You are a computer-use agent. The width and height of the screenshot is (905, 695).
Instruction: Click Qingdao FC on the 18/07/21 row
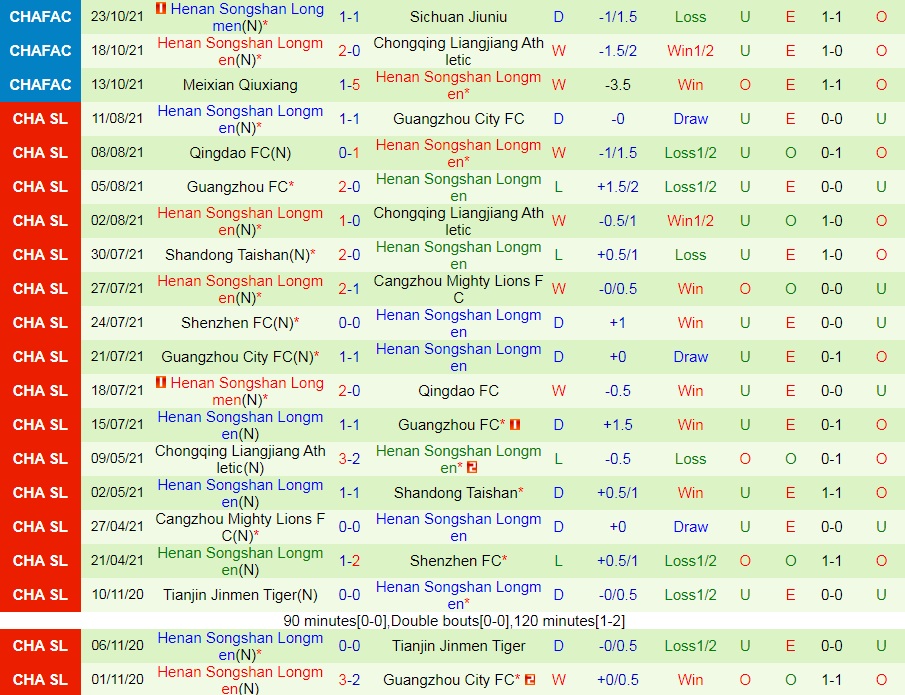point(458,391)
